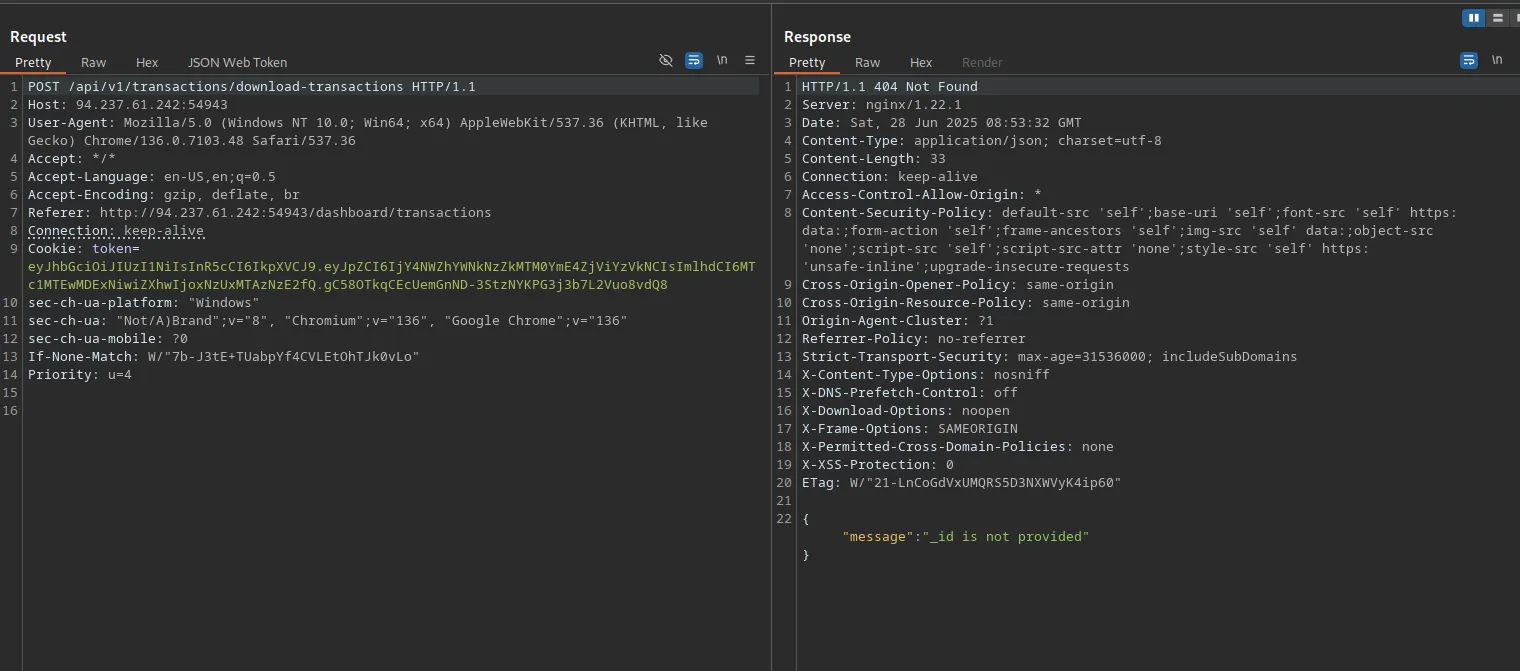This screenshot has width=1520, height=671.
Task: Click the X-DNS-Prefetch-Control: off header
Action: point(910,393)
